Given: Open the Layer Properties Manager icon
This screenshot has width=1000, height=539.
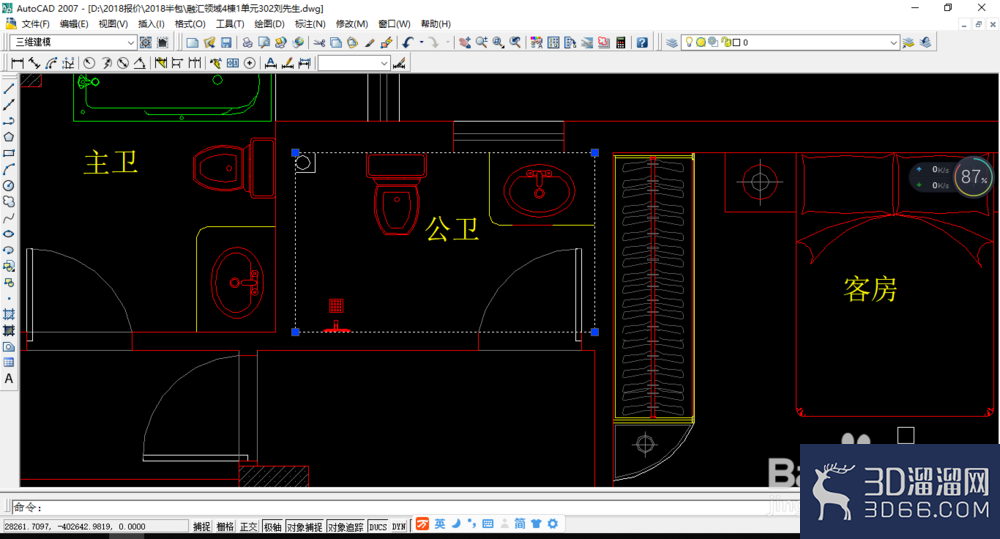Looking at the screenshot, I should click(x=672, y=43).
